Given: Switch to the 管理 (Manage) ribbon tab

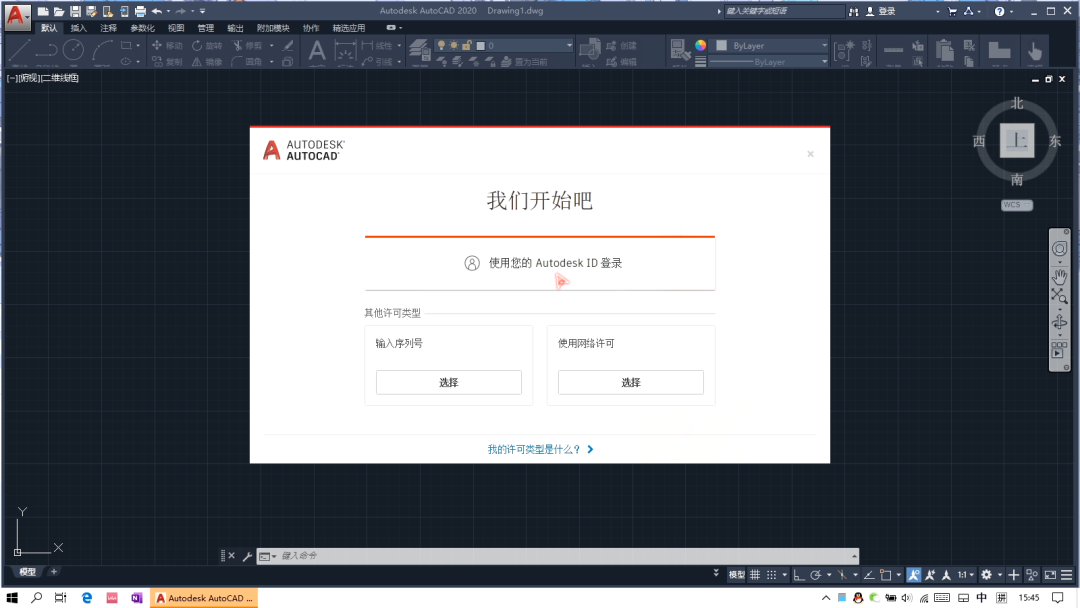Looking at the screenshot, I should click(206, 28).
